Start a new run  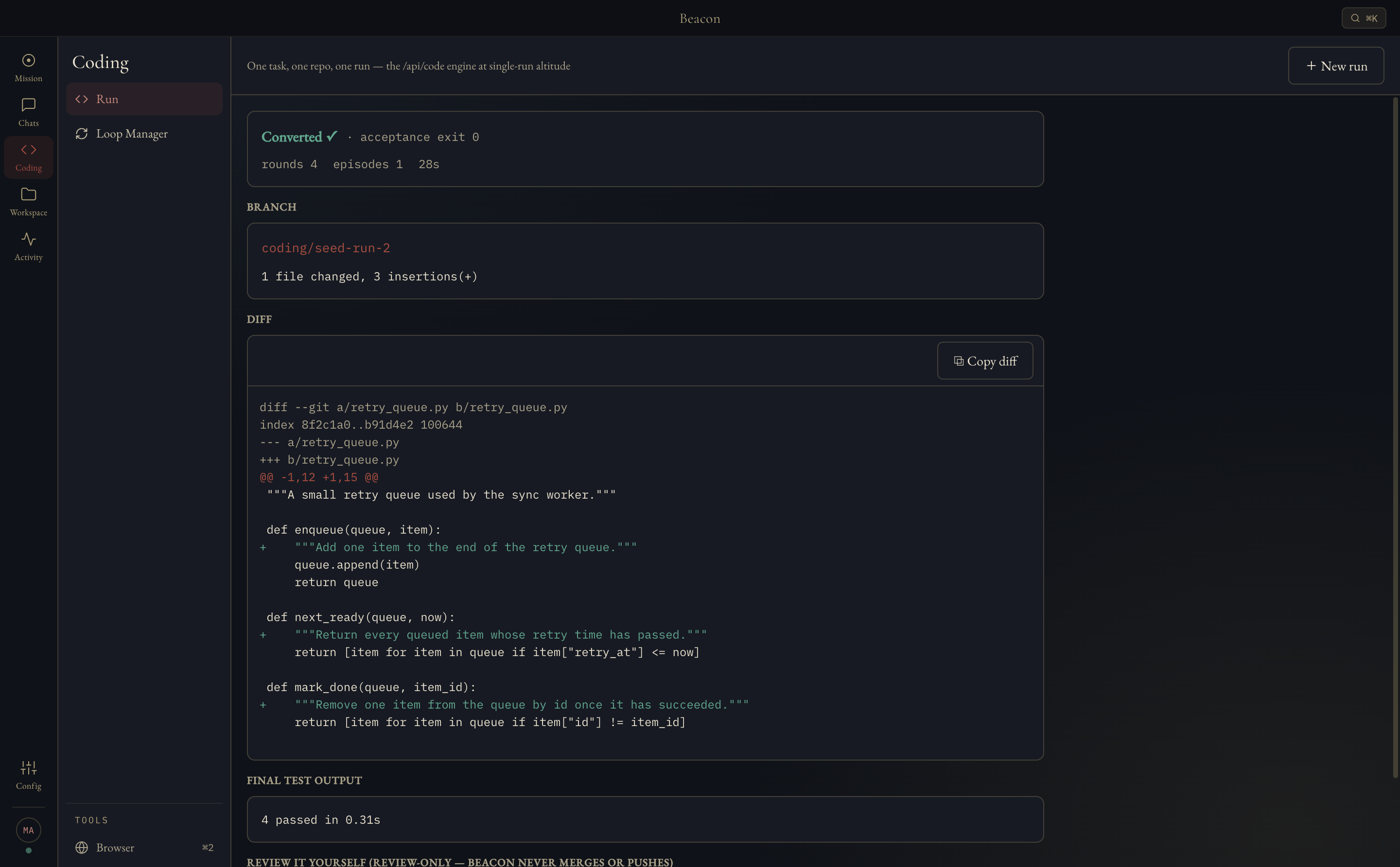pos(1336,66)
